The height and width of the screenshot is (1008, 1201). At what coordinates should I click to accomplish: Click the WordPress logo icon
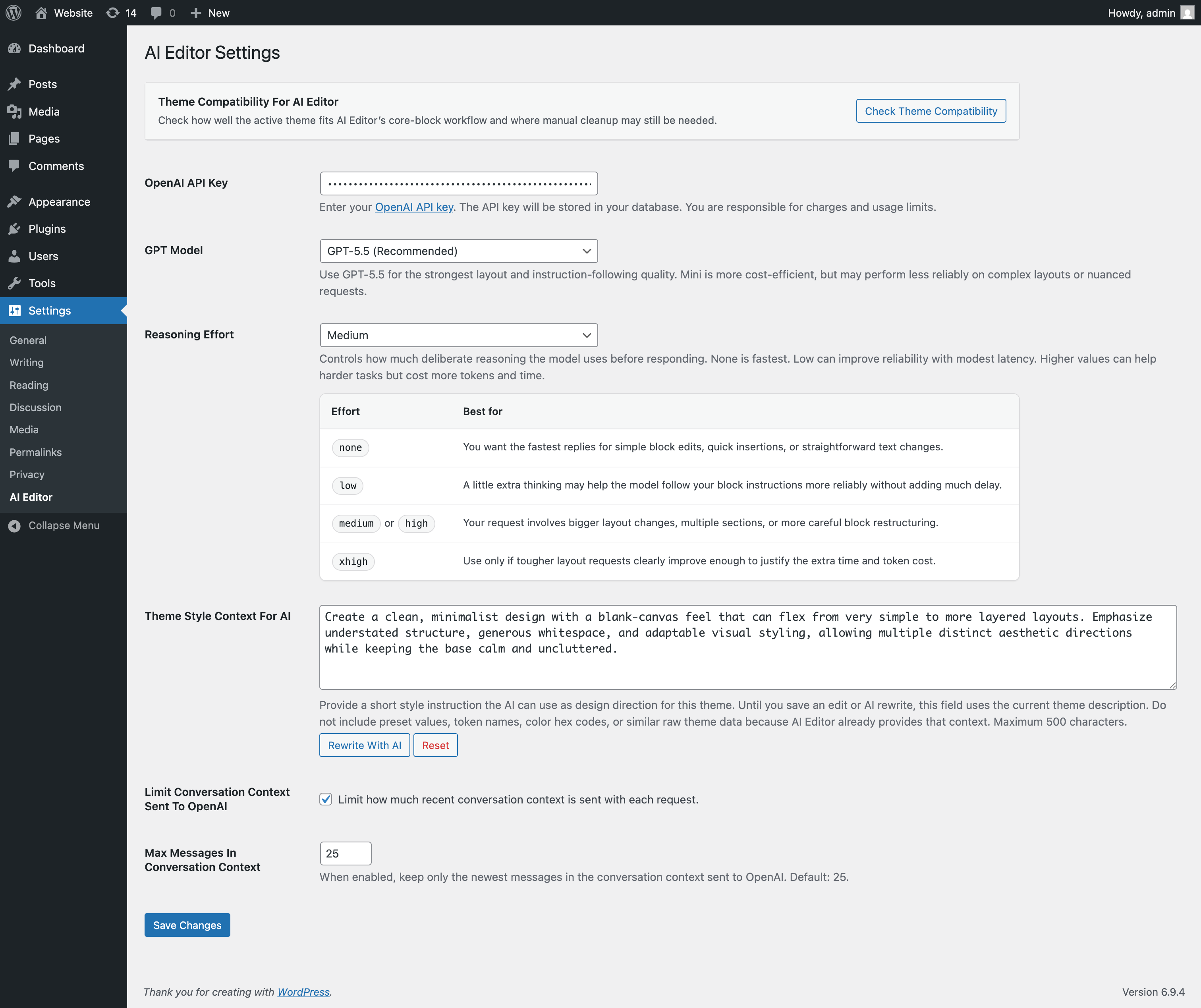tap(14, 13)
